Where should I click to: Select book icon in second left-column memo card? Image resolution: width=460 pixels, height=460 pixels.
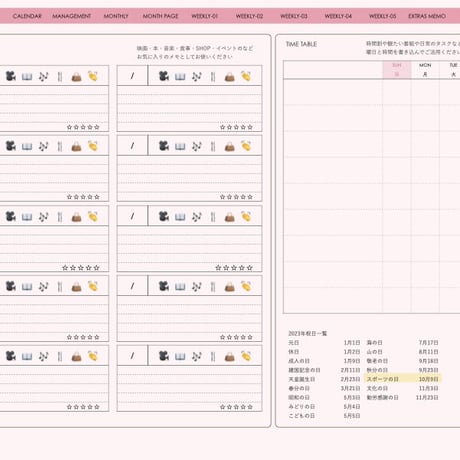(27, 147)
